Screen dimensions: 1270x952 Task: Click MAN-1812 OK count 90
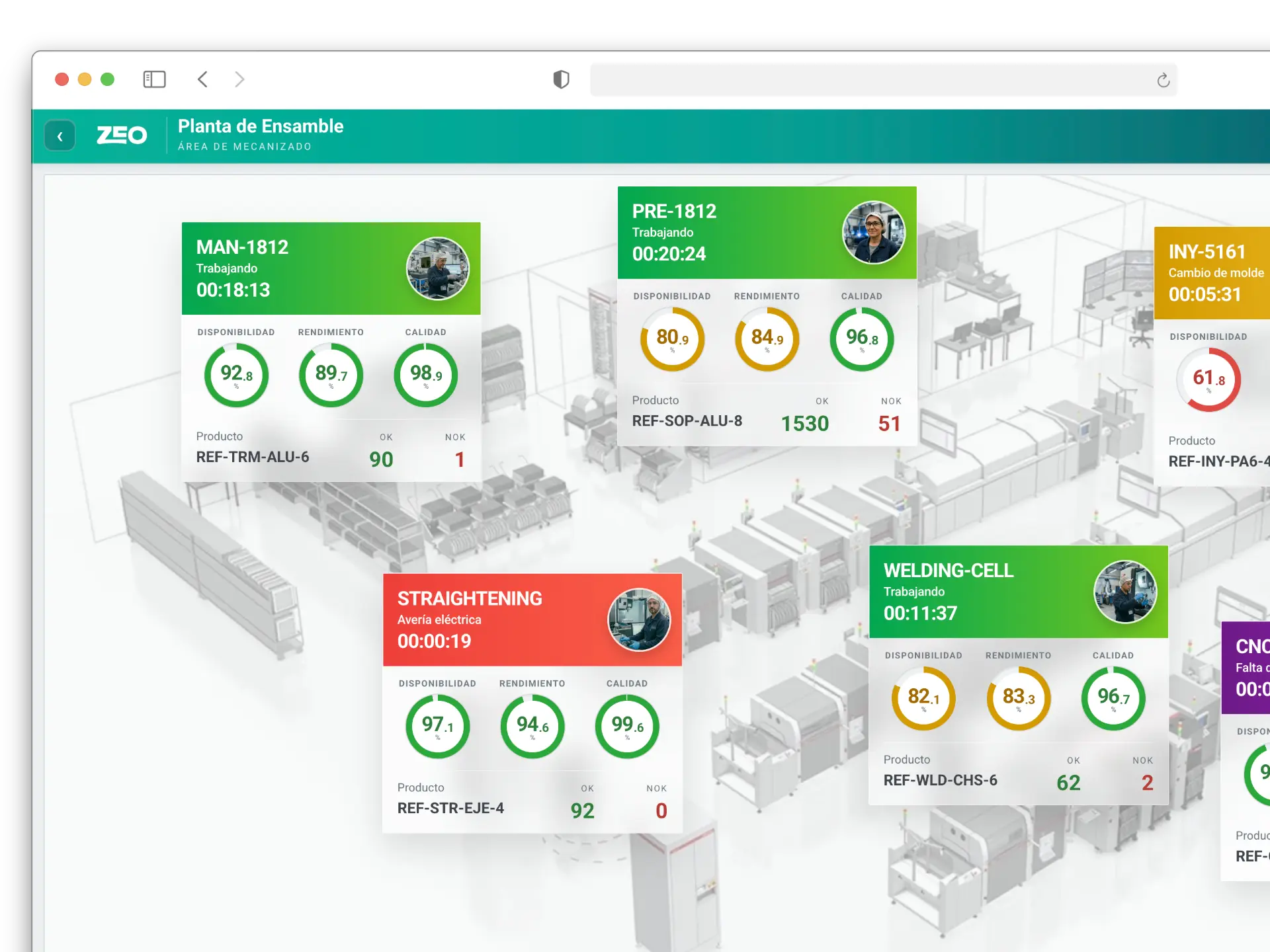(381, 459)
